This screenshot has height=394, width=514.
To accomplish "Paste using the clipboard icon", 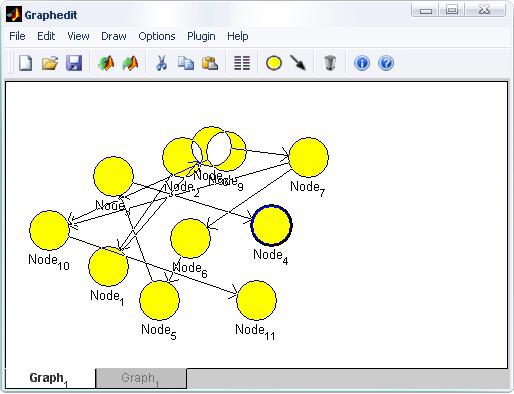I will pyautogui.click(x=210, y=63).
